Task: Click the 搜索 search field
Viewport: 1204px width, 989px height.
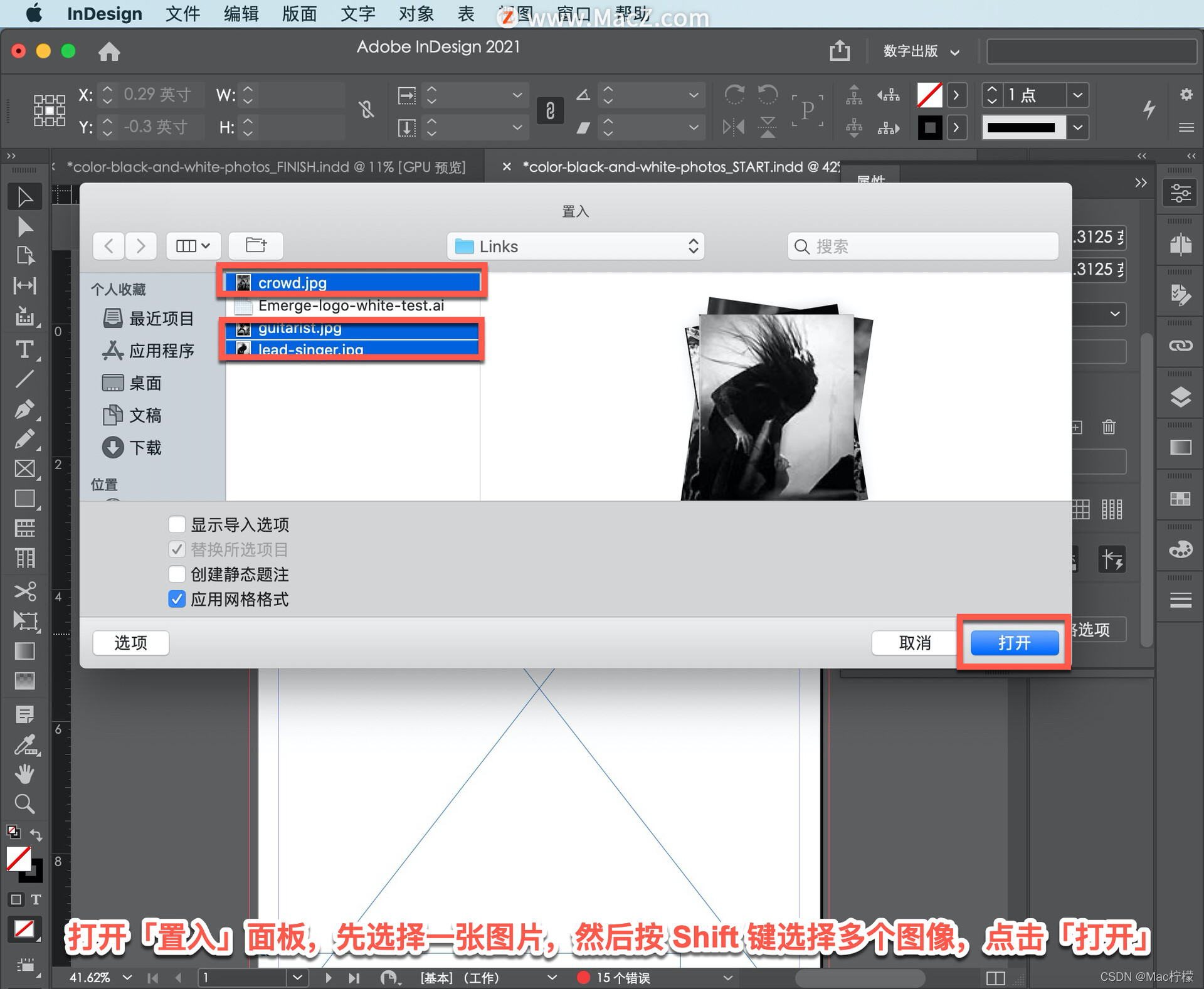Action: click(923, 246)
